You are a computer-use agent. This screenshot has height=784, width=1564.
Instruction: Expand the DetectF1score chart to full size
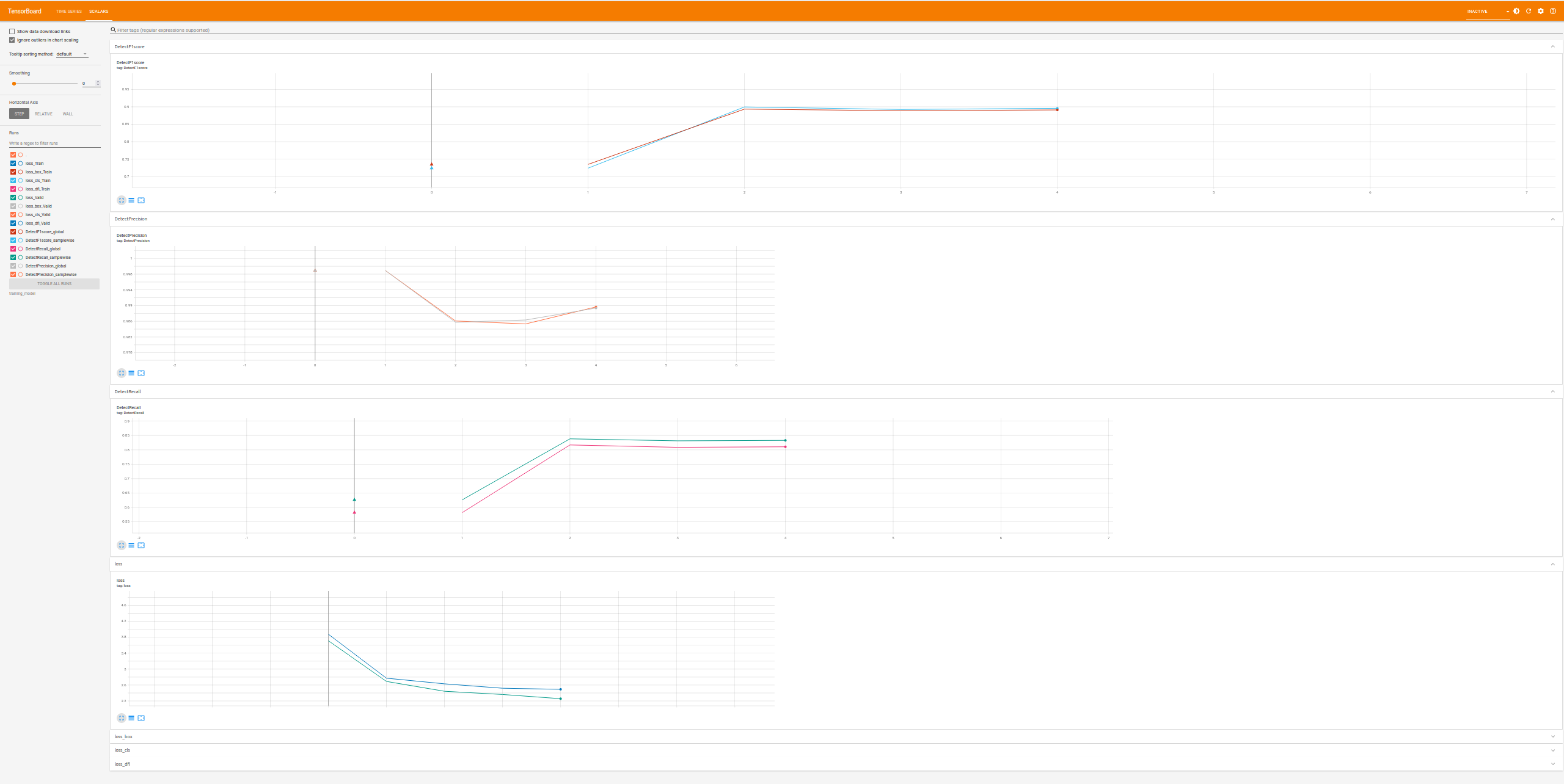(x=121, y=200)
